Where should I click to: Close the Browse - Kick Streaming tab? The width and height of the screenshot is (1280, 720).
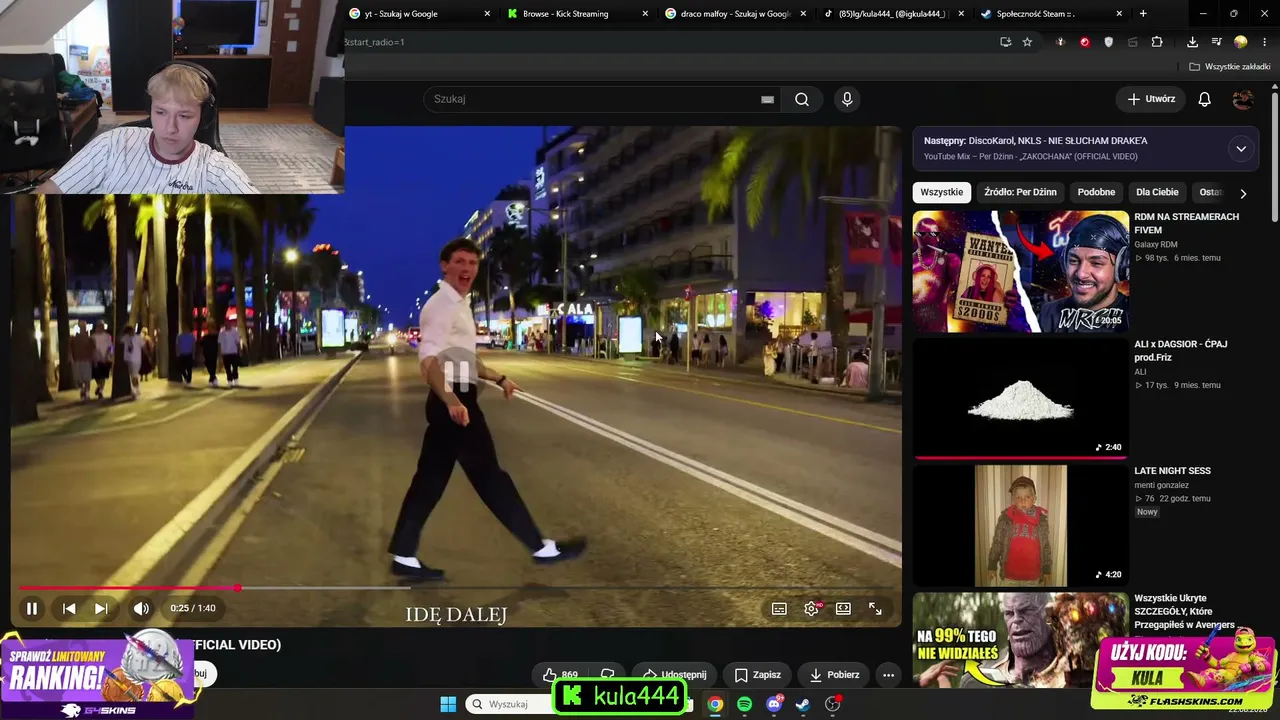645,14
